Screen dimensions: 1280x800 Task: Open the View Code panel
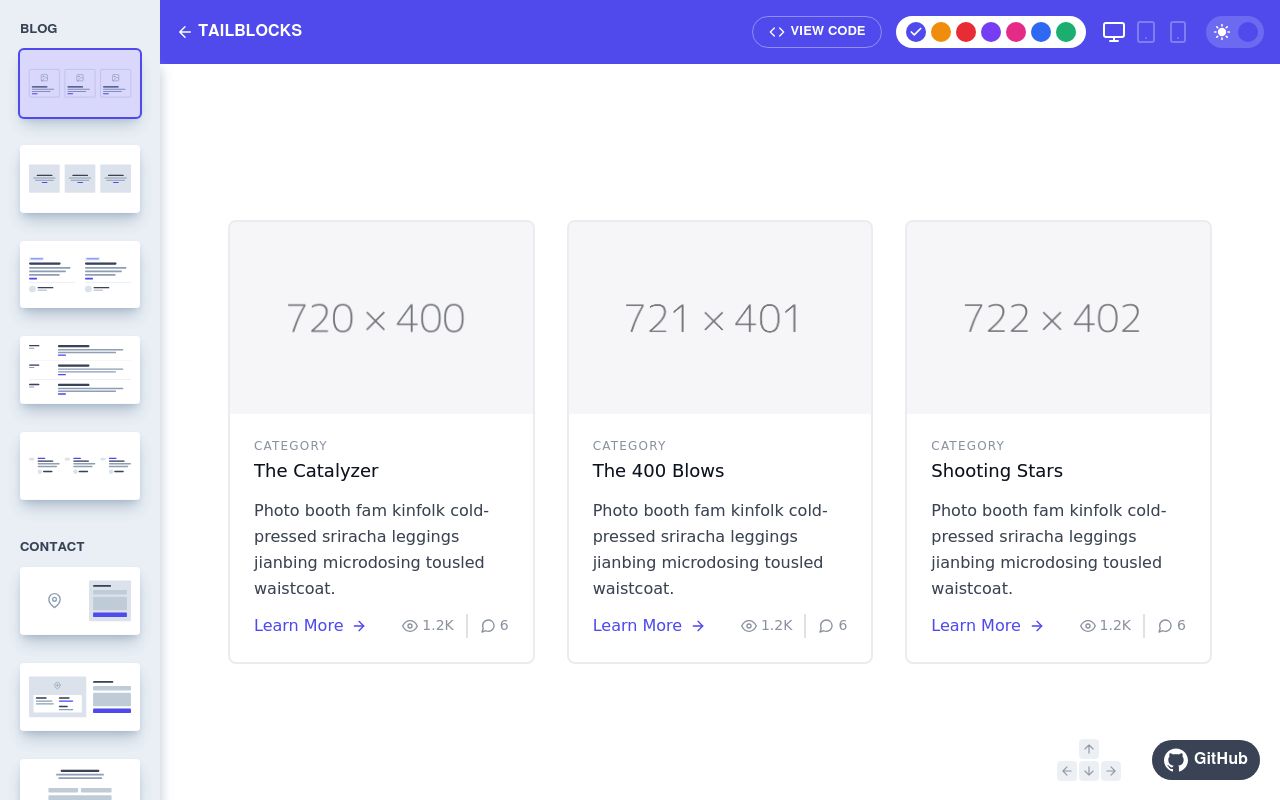[817, 32]
